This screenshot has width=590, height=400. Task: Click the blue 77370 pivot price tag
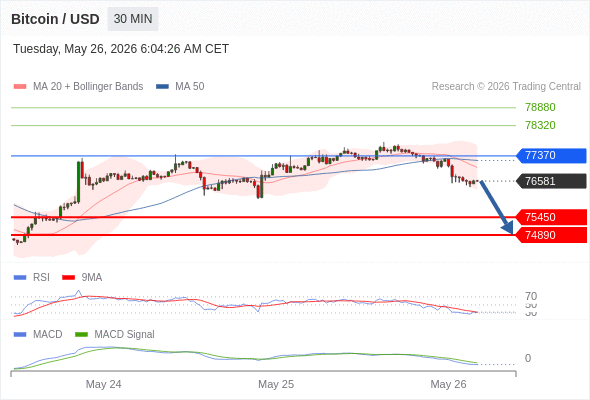point(551,155)
